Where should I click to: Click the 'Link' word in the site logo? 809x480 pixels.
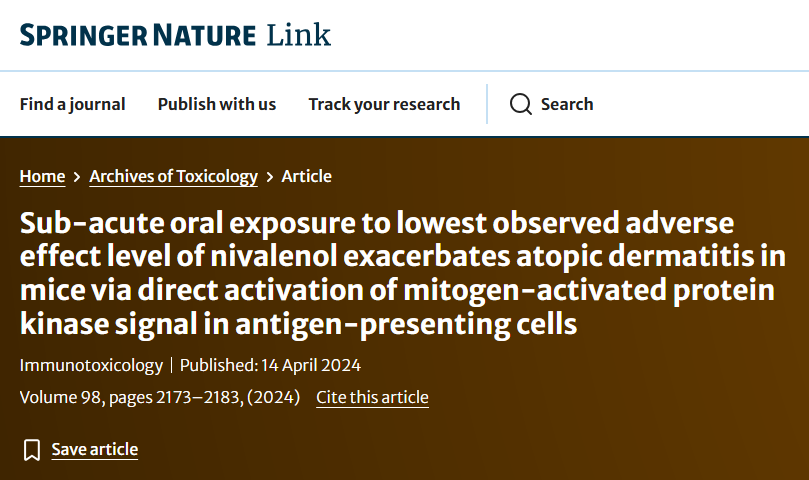tap(298, 36)
